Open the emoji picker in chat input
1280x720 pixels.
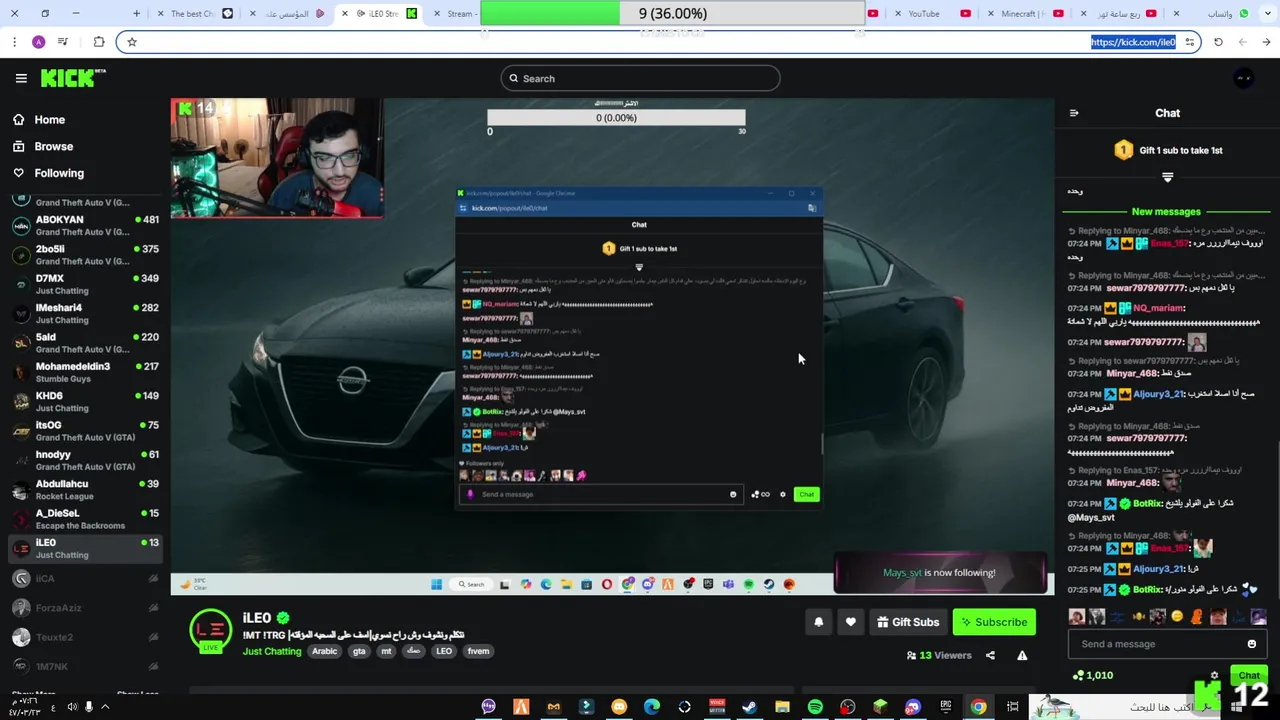(x=1251, y=644)
